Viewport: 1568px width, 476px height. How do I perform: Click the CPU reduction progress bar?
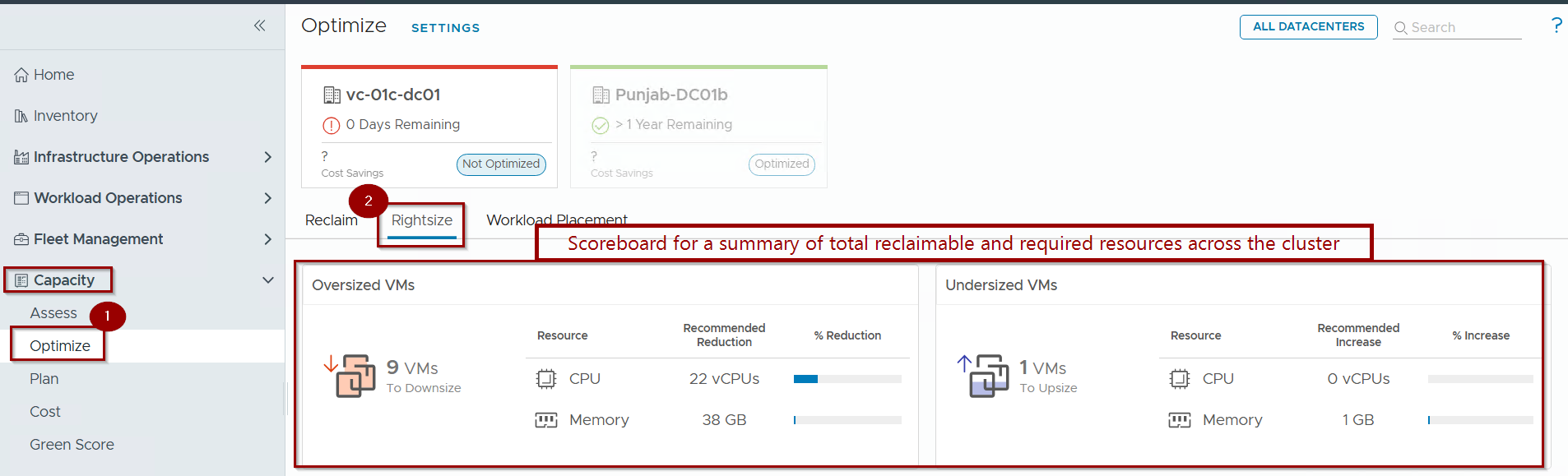(x=847, y=379)
